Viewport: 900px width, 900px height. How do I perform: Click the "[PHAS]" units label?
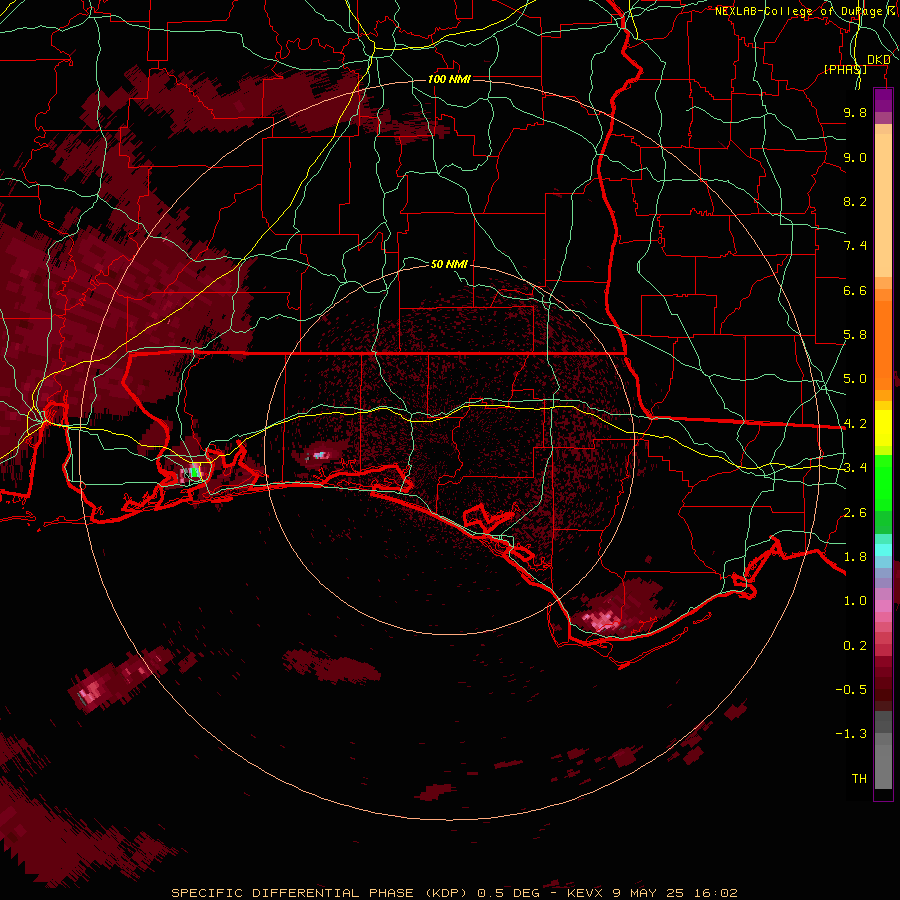point(845,69)
